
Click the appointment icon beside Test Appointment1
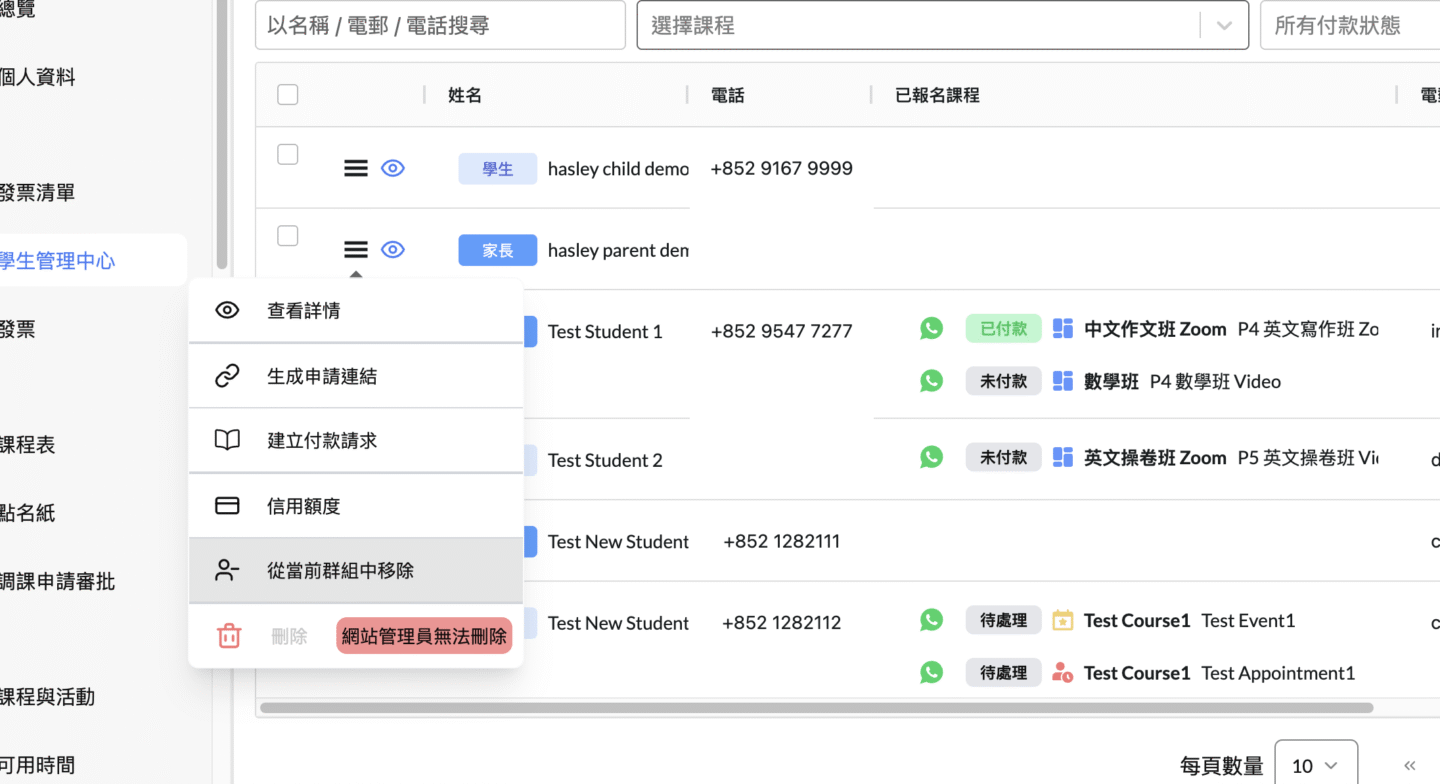point(1063,673)
